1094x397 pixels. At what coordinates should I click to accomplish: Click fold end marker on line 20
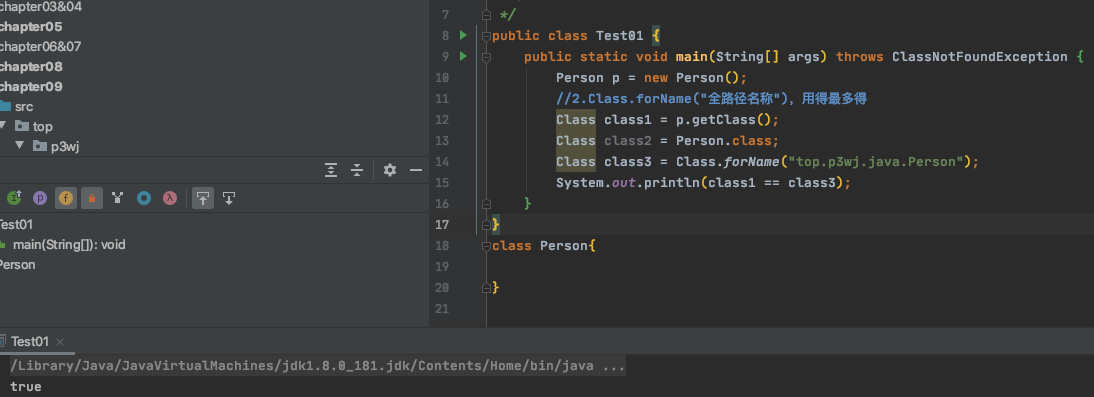(x=486, y=287)
